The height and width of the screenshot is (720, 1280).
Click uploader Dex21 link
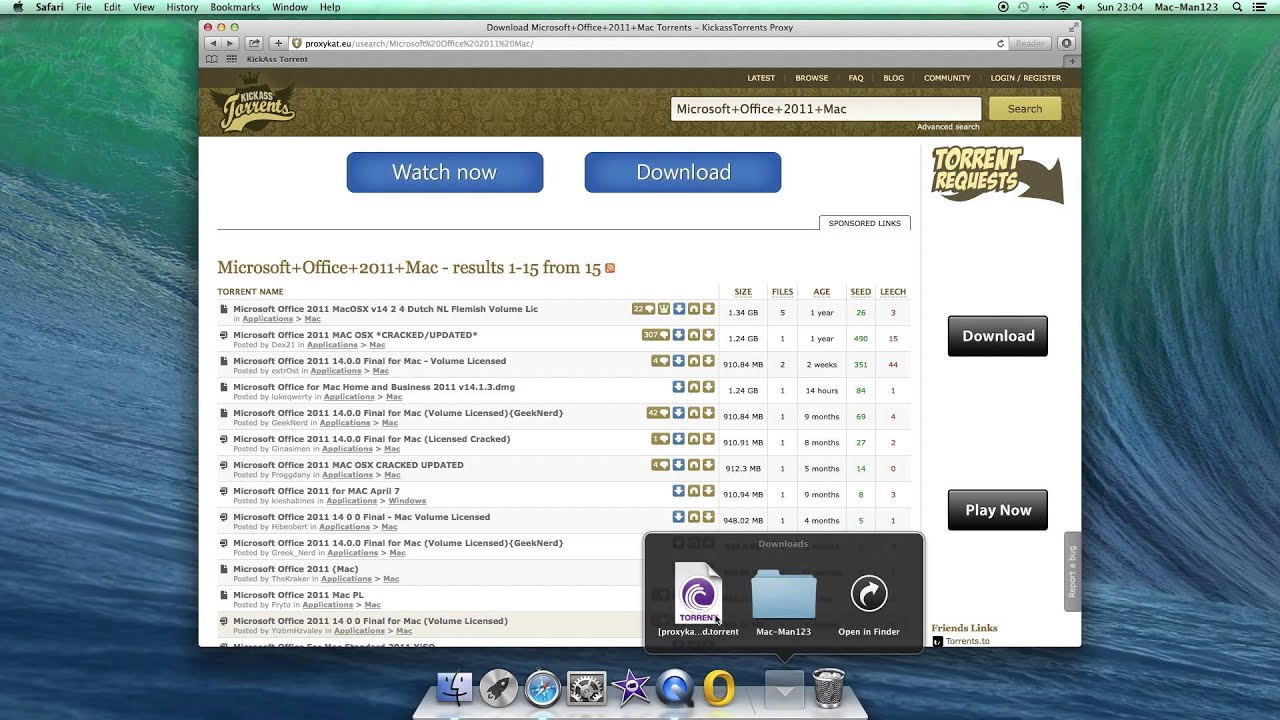coord(284,345)
